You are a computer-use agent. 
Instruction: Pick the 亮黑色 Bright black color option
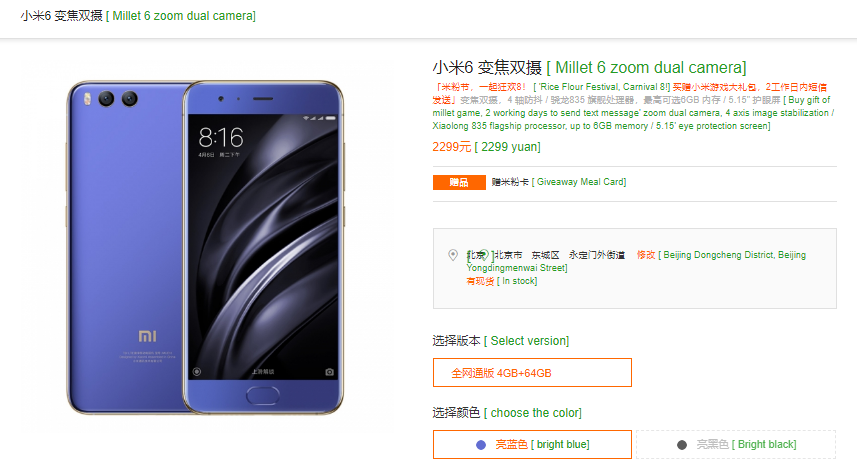736,444
